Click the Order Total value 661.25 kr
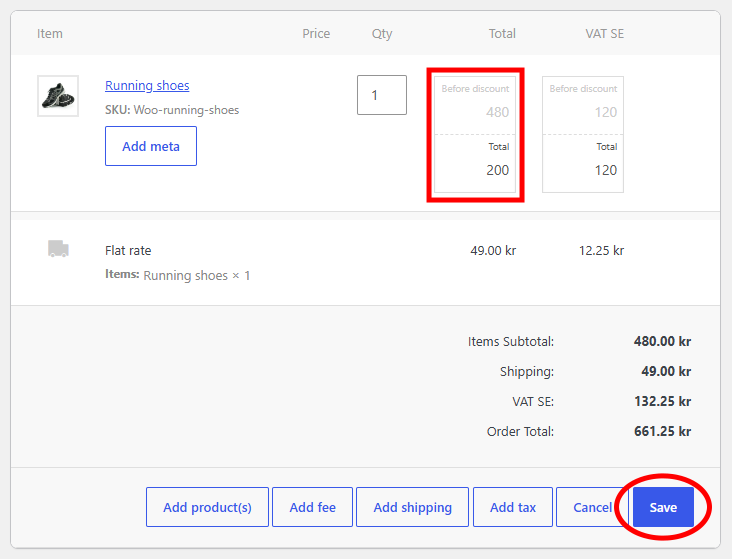The width and height of the screenshot is (732, 559). tap(662, 431)
